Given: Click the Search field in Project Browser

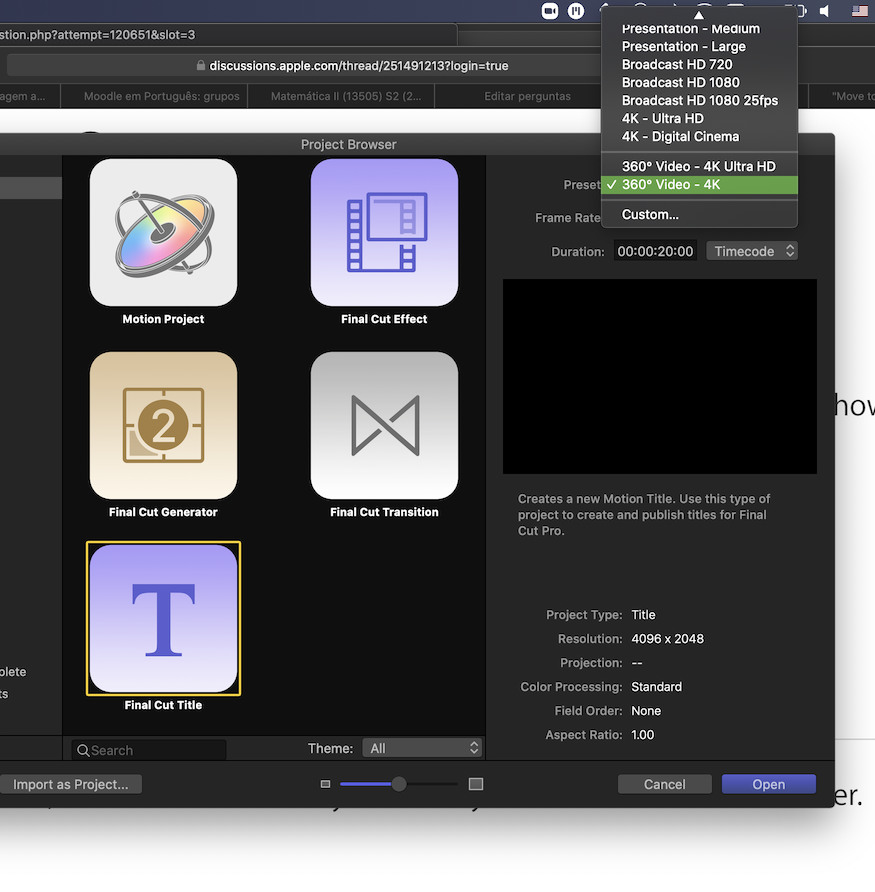Looking at the screenshot, I should pyautogui.click(x=149, y=750).
